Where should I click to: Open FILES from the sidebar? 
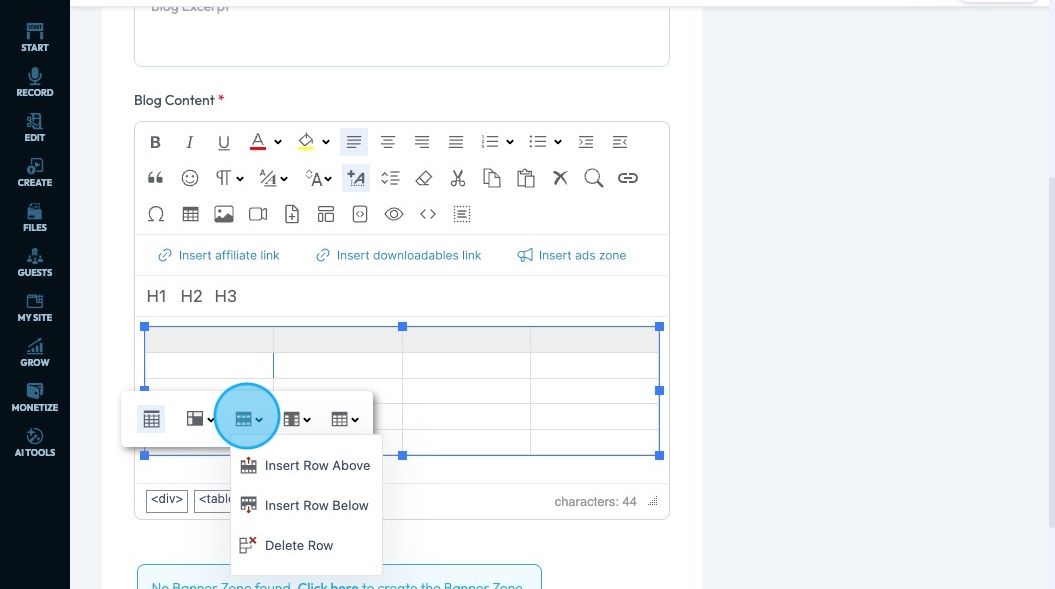(34, 218)
